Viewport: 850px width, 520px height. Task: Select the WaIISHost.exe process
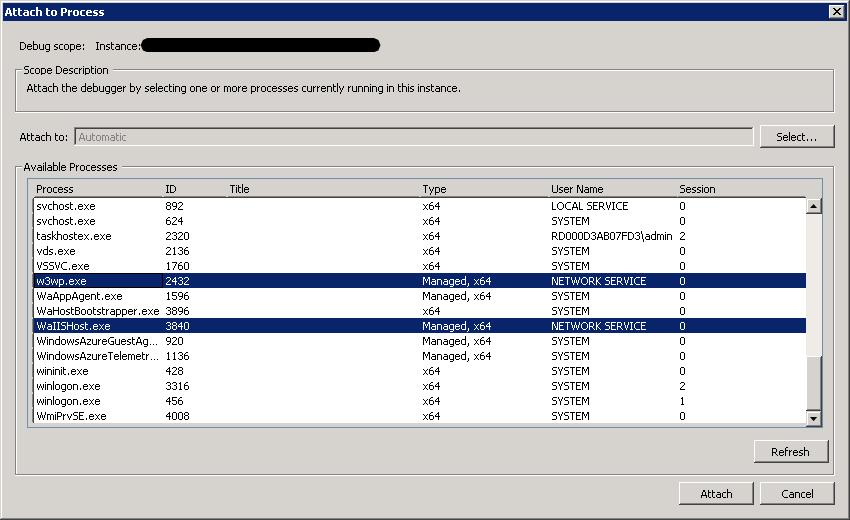pyautogui.click(x=420, y=326)
